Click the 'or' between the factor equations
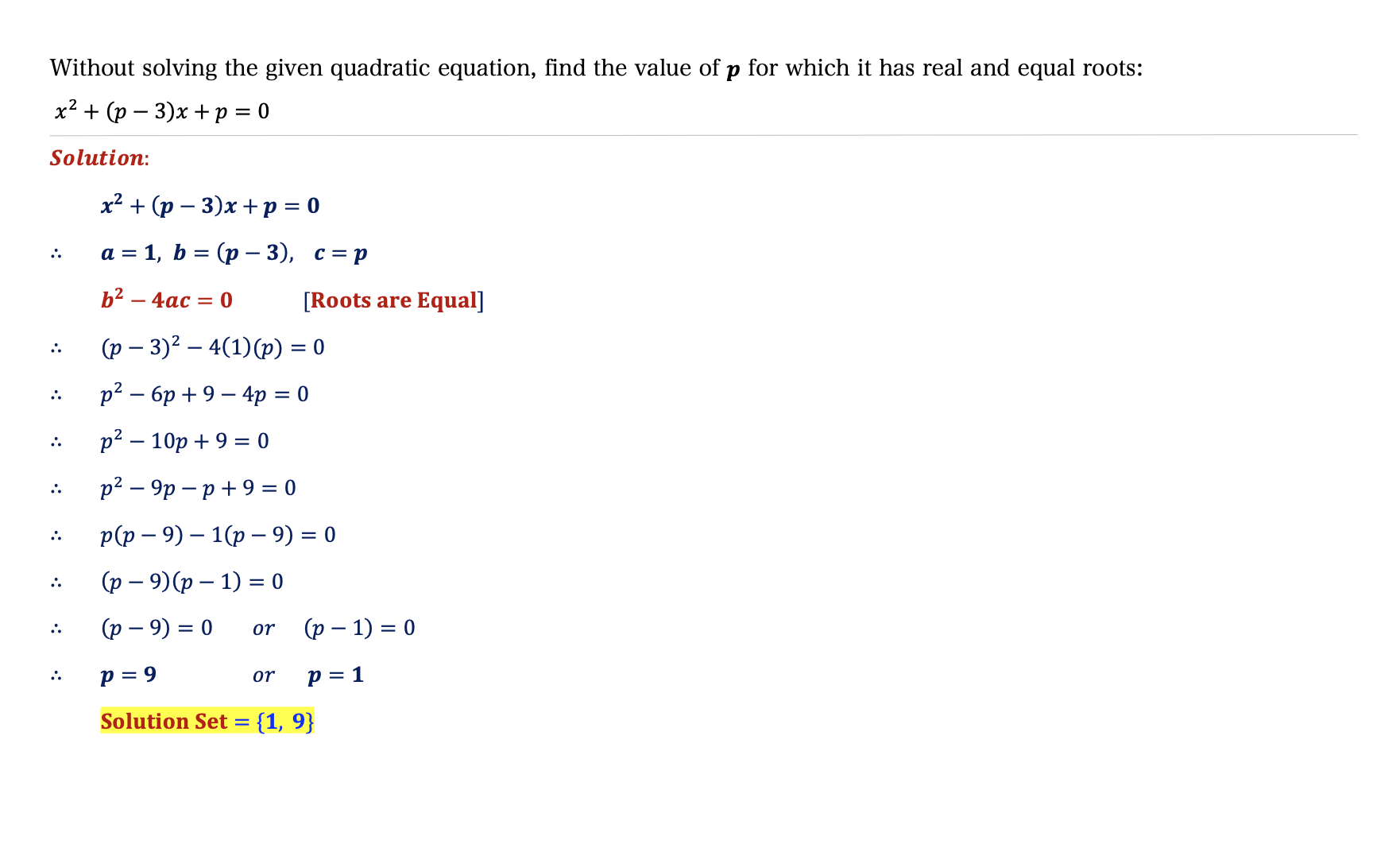This screenshot has width=1400, height=844. click(263, 629)
